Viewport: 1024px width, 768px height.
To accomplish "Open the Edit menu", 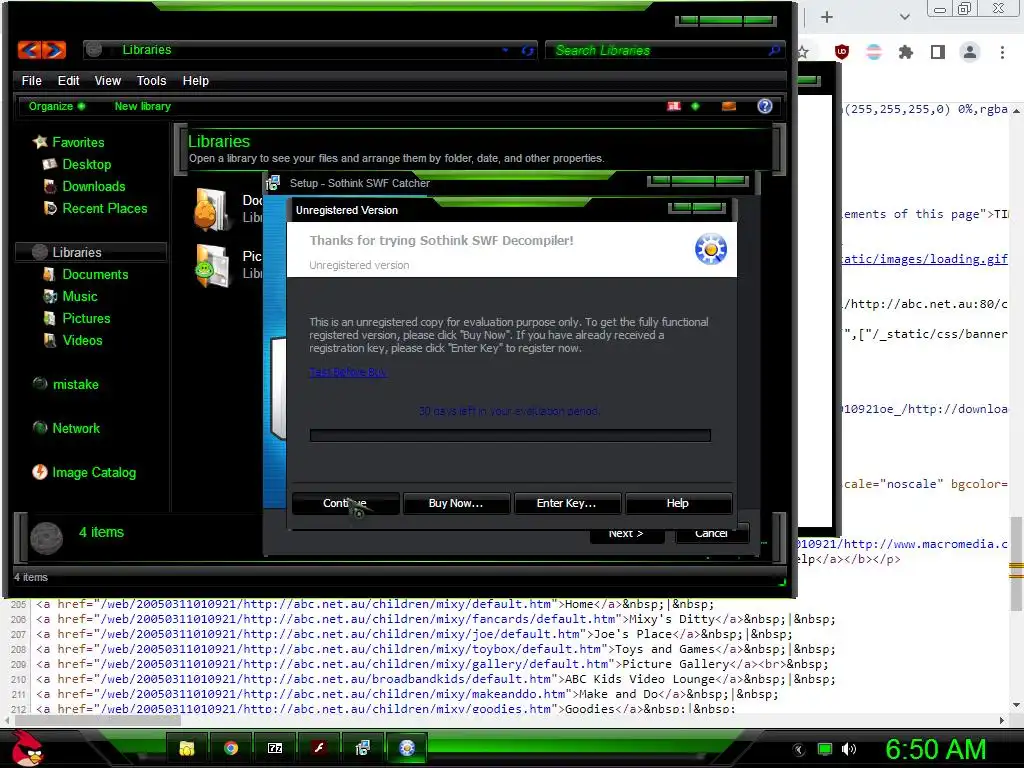I will tap(69, 81).
